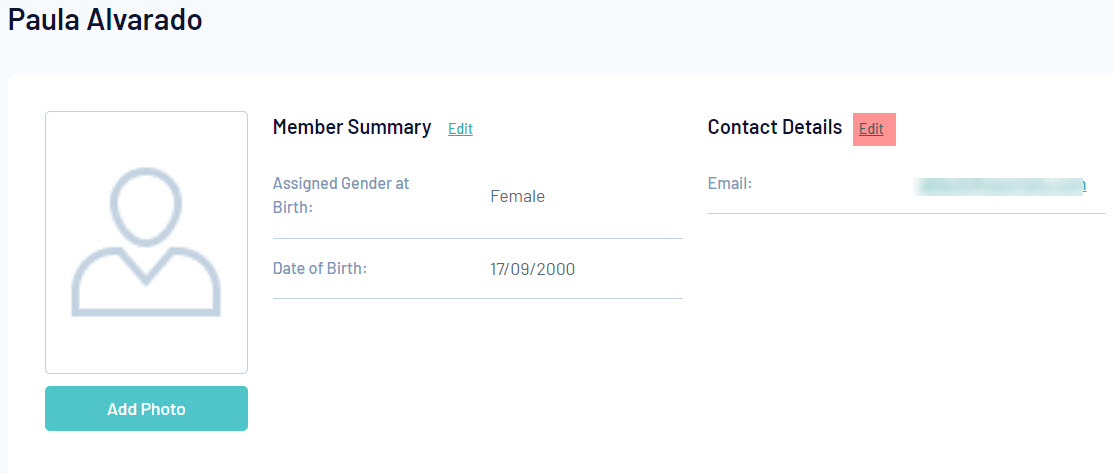The width and height of the screenshot is (1113, 473).
Task: Open Edit link beside Contact Details
Action: pos(871,129)
